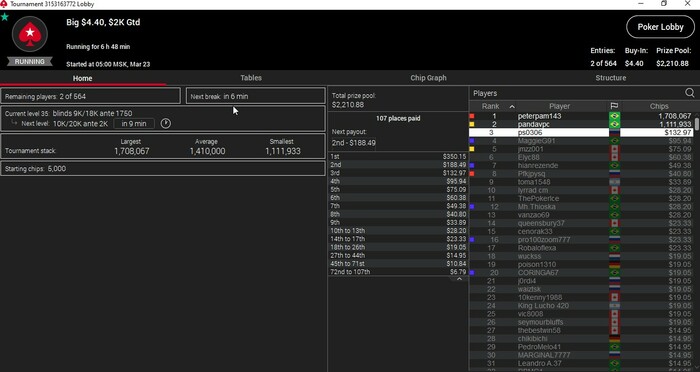Select player Elyc88 row
This screenshot has height=372, width=700.
pyautogui.click(x=581, y=157)
